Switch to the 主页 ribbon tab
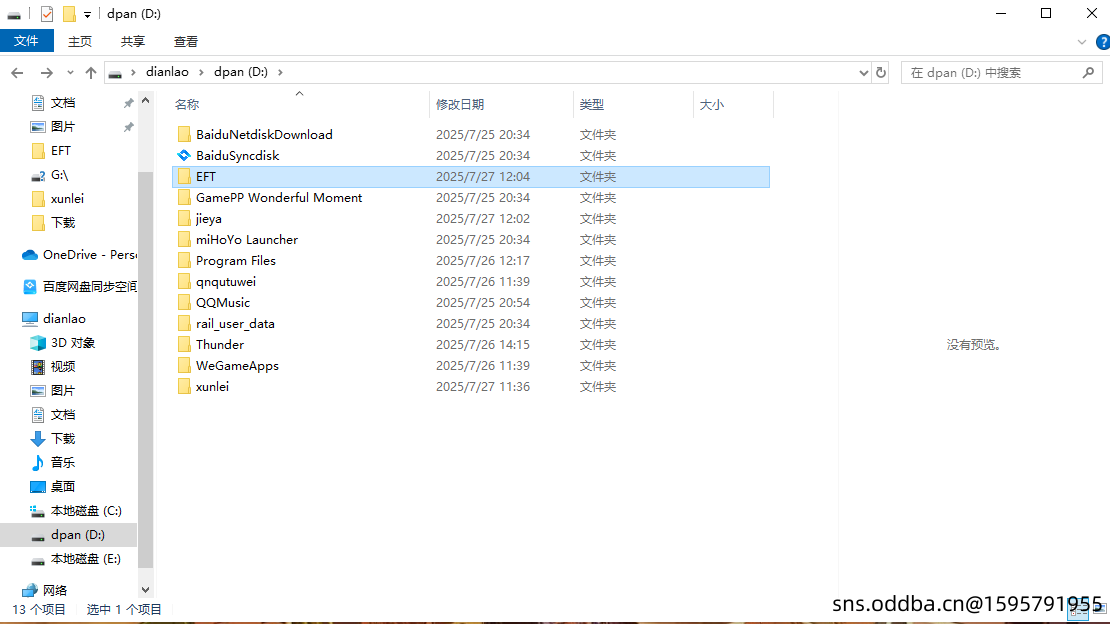This screenshot has height=624, width=1110. pos(80,42)
